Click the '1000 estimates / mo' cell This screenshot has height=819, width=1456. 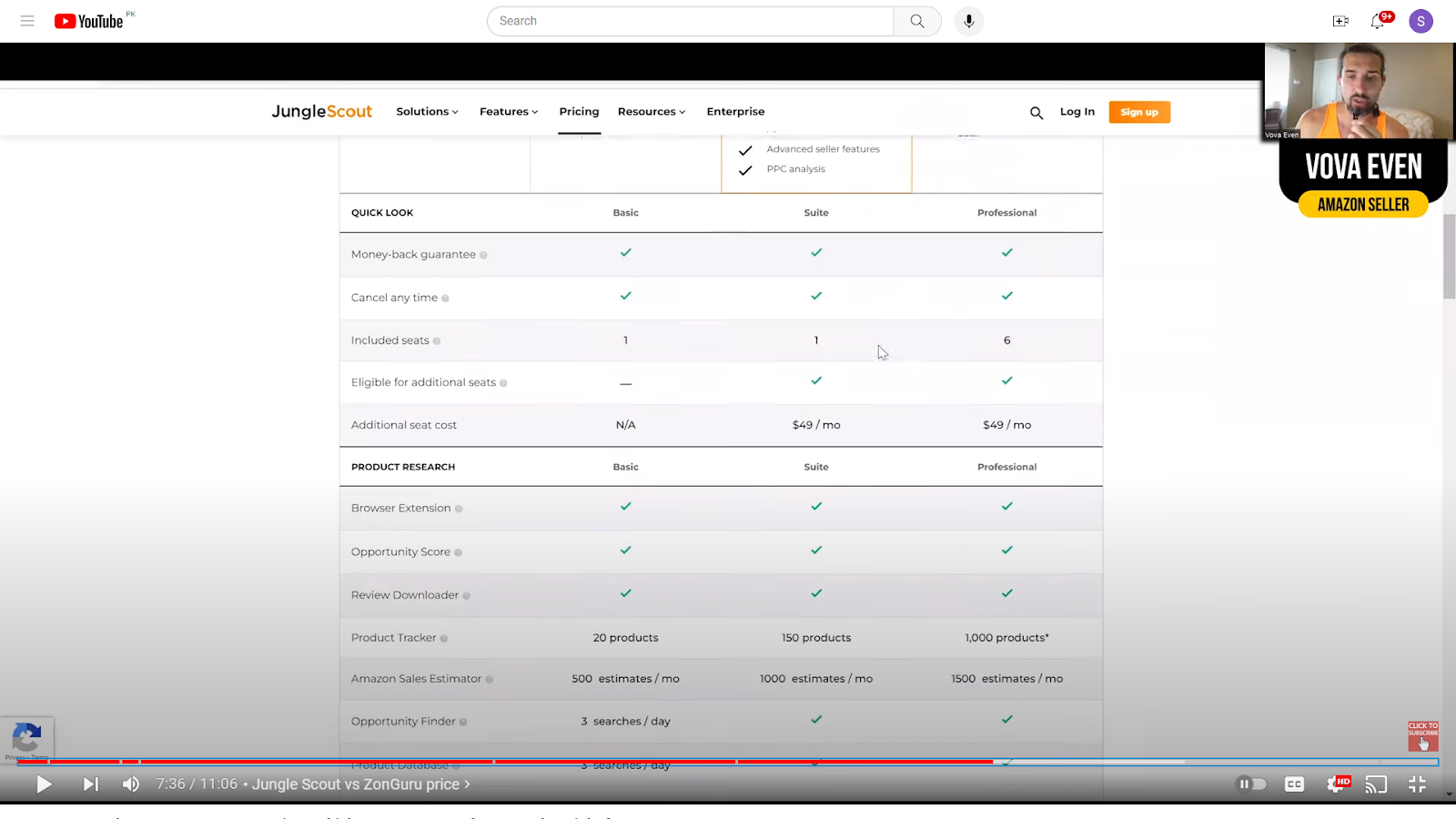tap(816, 679)
